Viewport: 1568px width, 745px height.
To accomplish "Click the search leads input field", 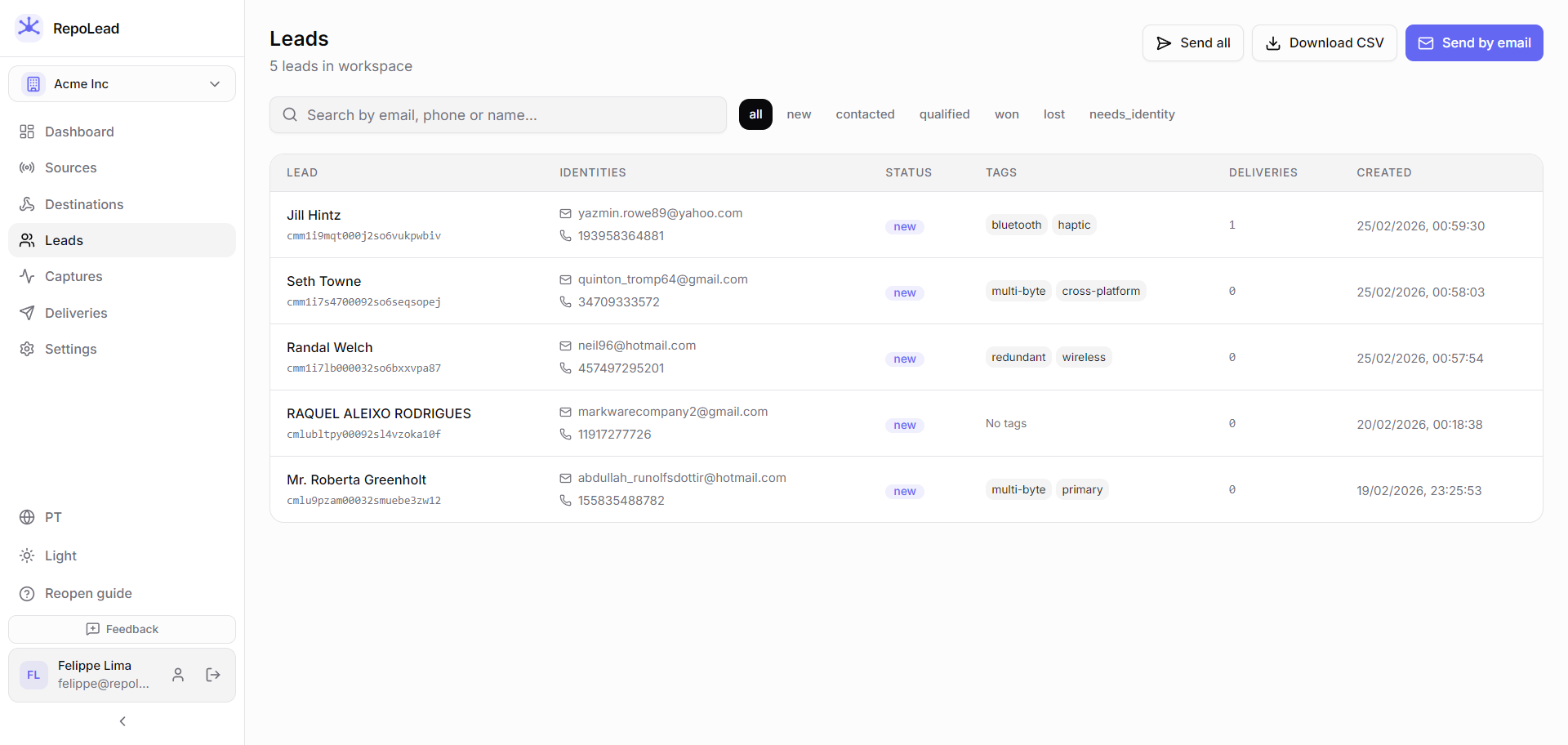I will pyautogui.click(x=498, y=115).
